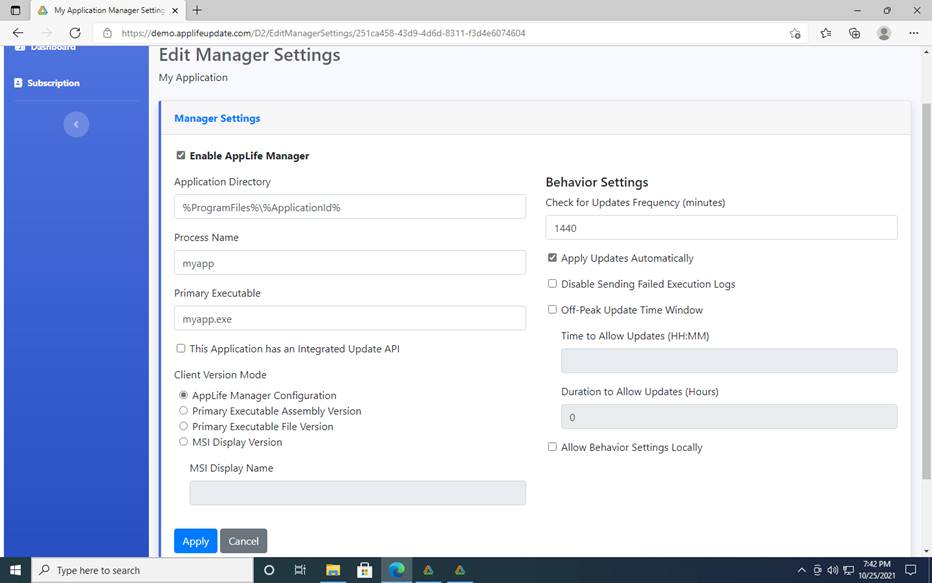Click the address bar URL

(x=323, y=33)
